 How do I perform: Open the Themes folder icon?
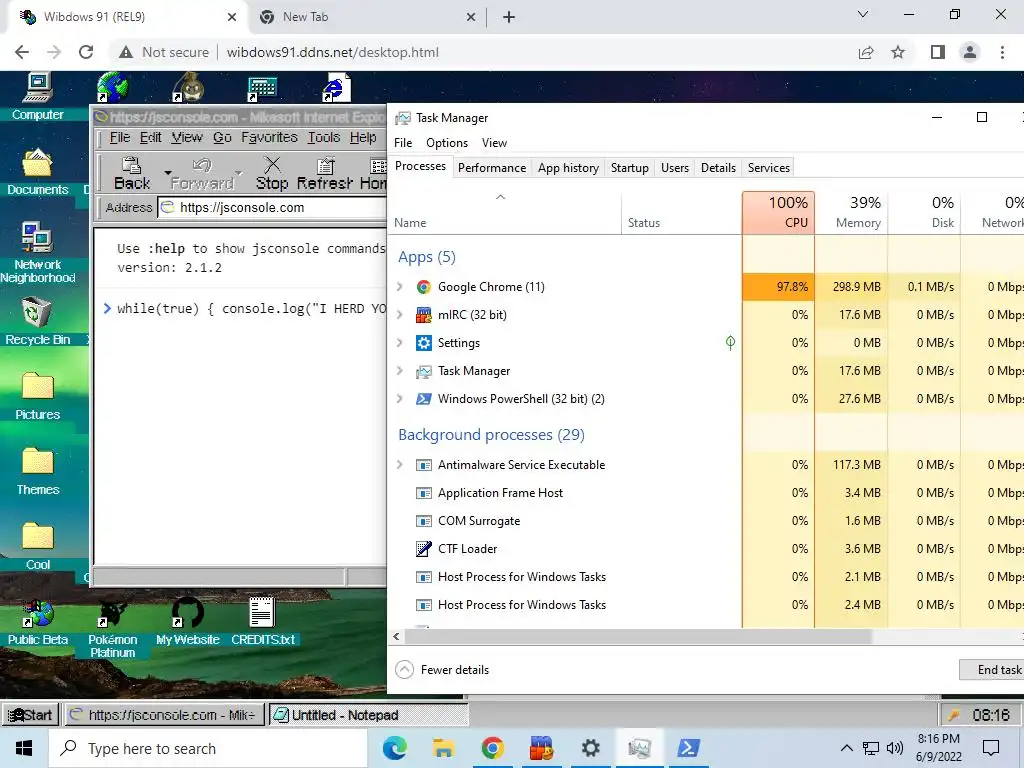click(37, 472)
